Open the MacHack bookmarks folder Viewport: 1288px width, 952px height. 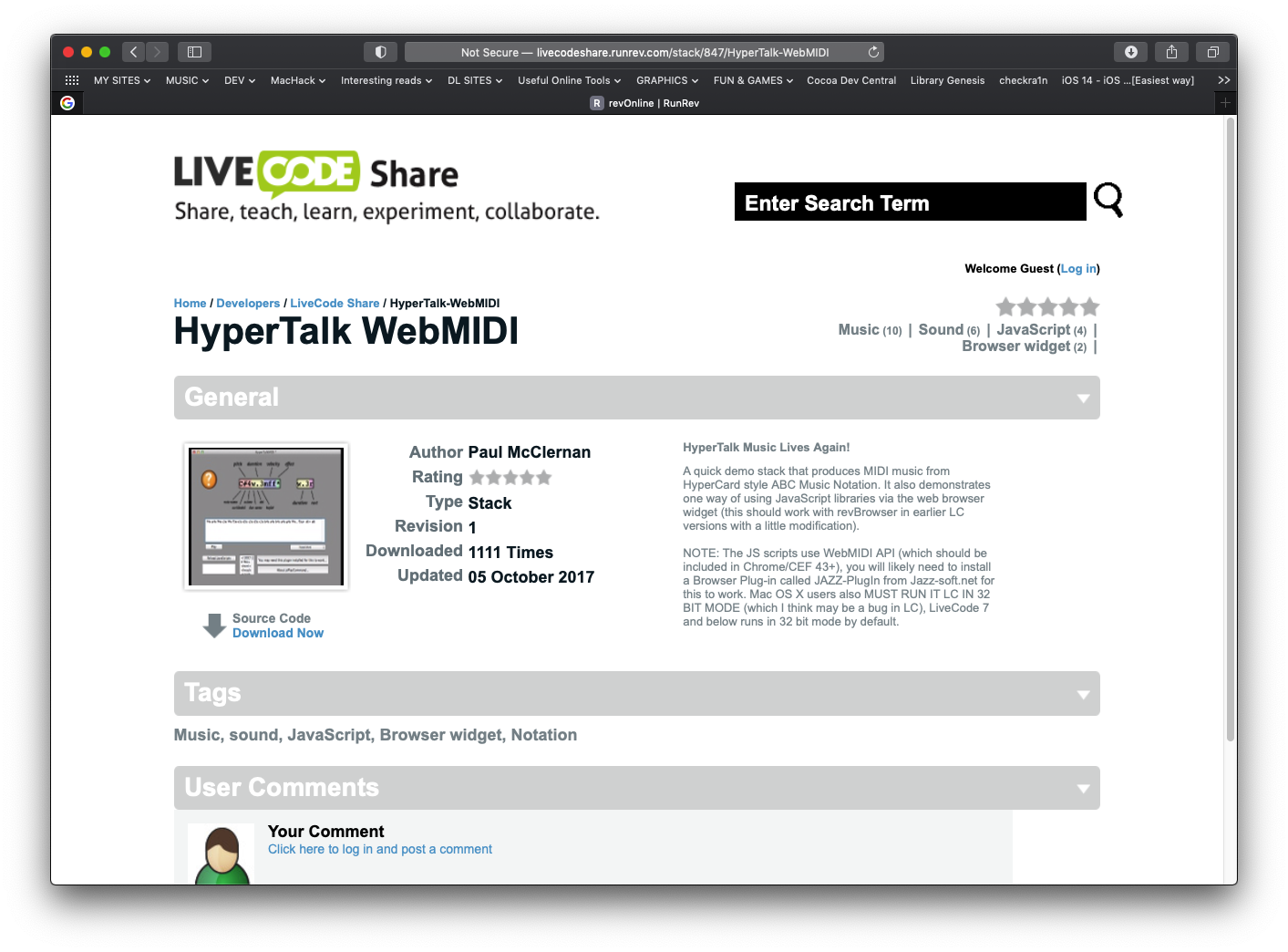[298, 80]
